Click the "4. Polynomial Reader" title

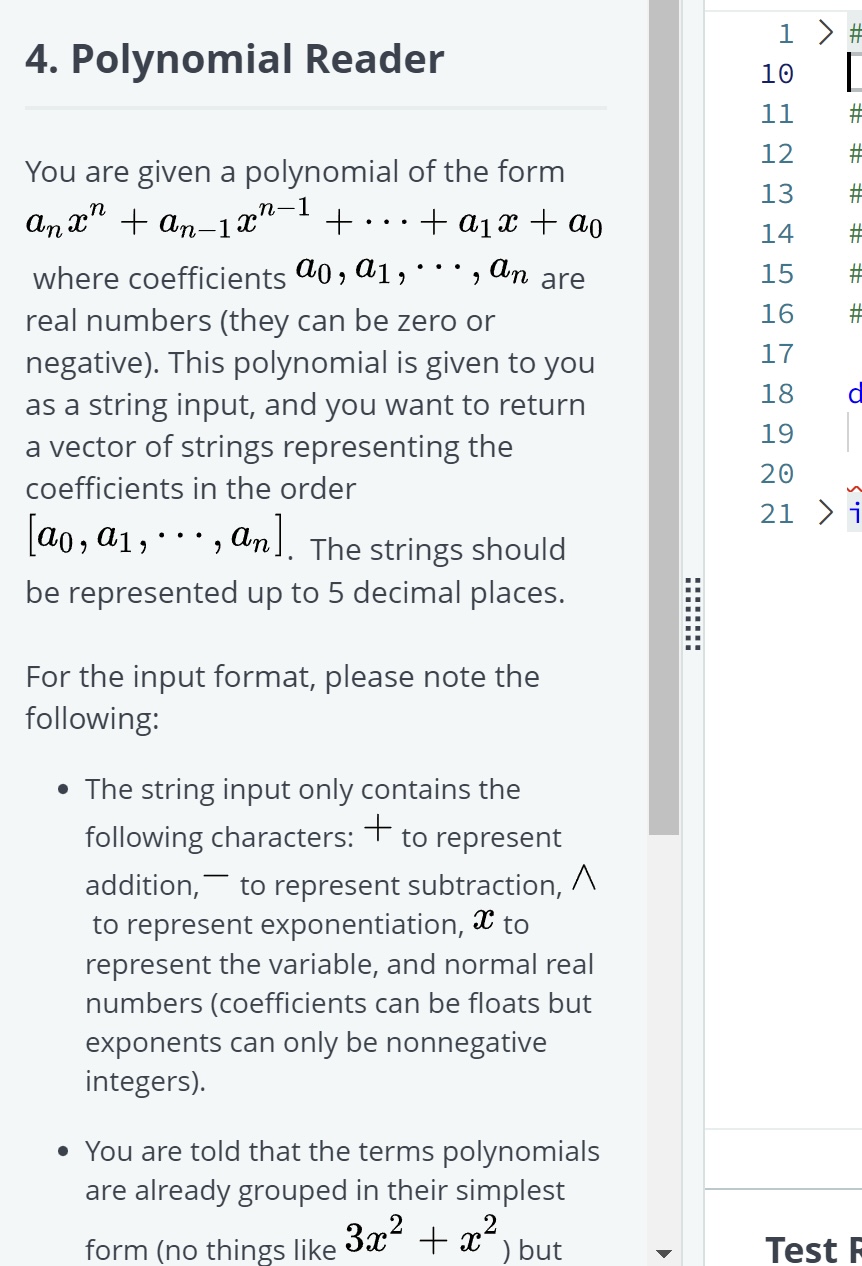[235, 60]
